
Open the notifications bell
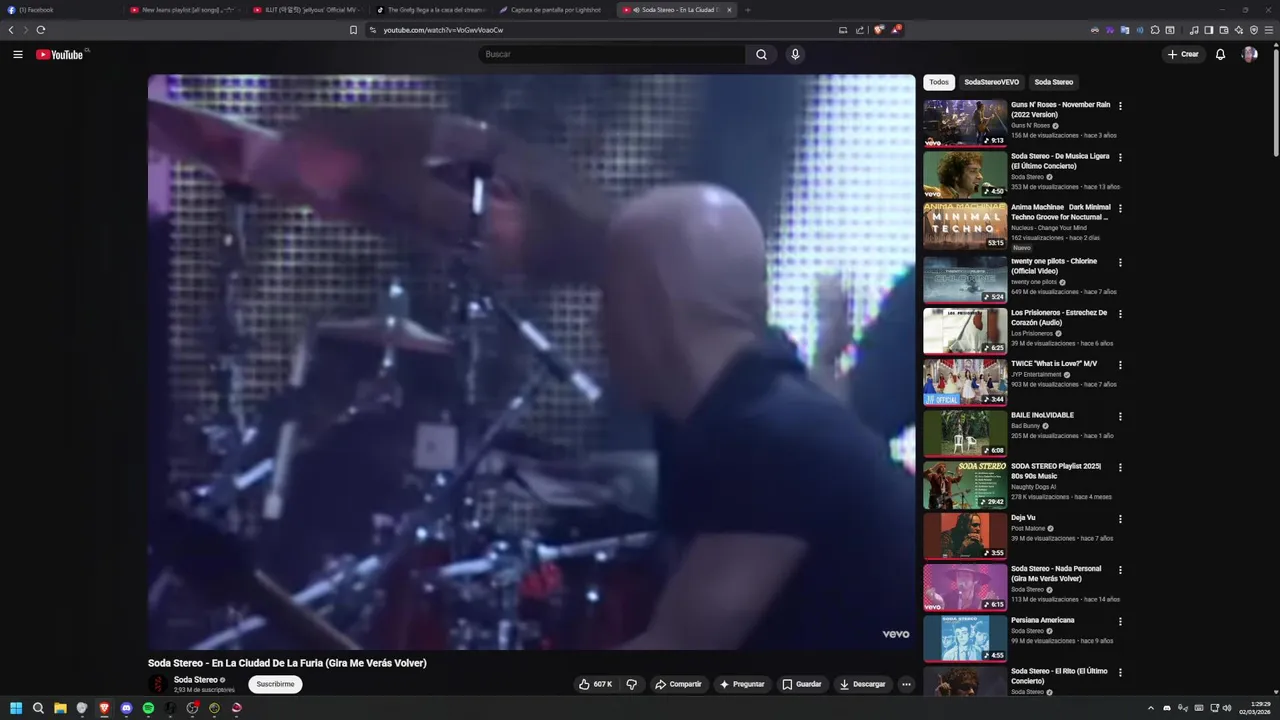point(1220,54)
